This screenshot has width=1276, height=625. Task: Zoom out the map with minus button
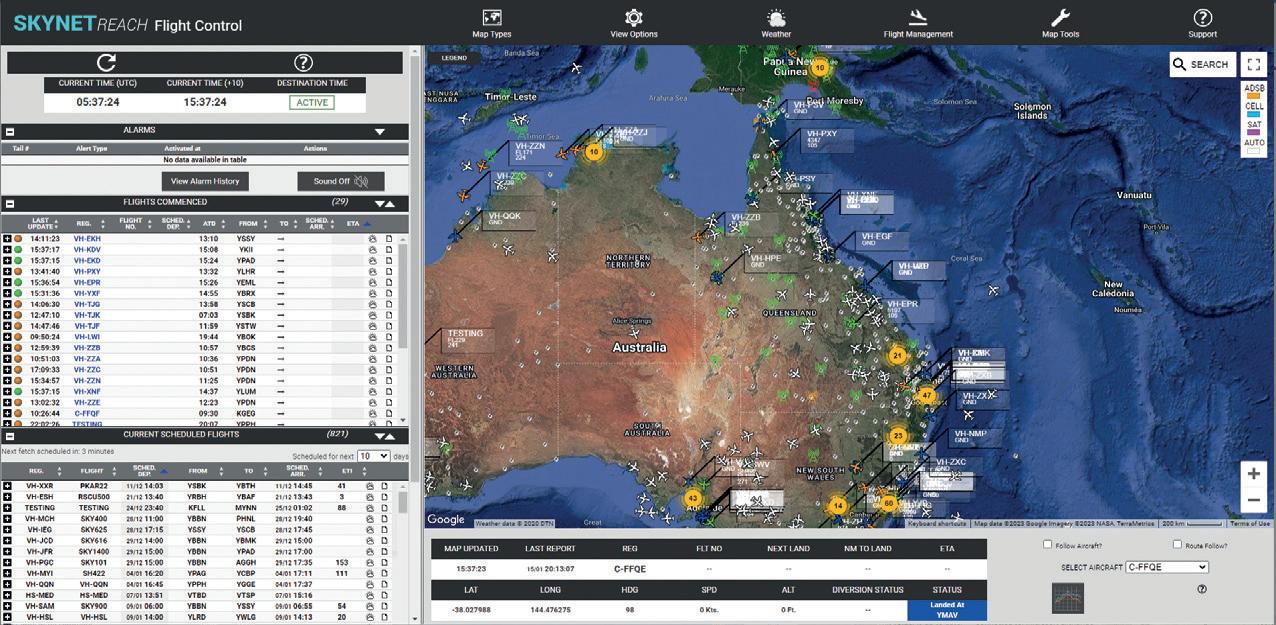click(1253, 500)
